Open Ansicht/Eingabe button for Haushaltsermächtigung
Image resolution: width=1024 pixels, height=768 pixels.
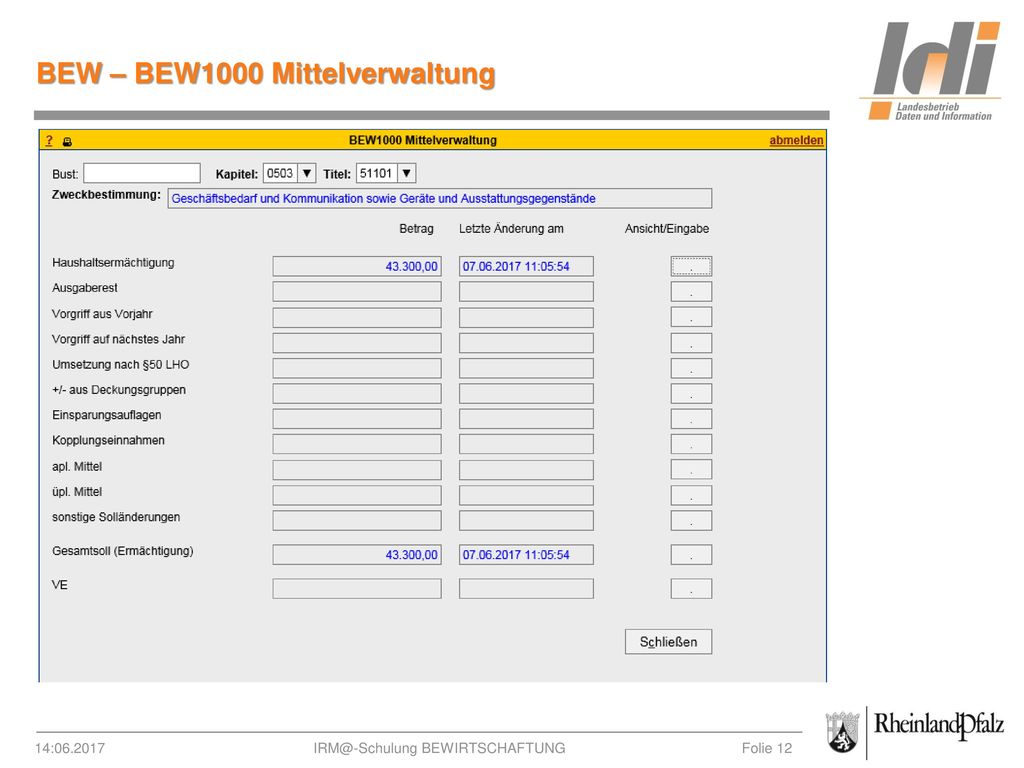pos(691,266)
